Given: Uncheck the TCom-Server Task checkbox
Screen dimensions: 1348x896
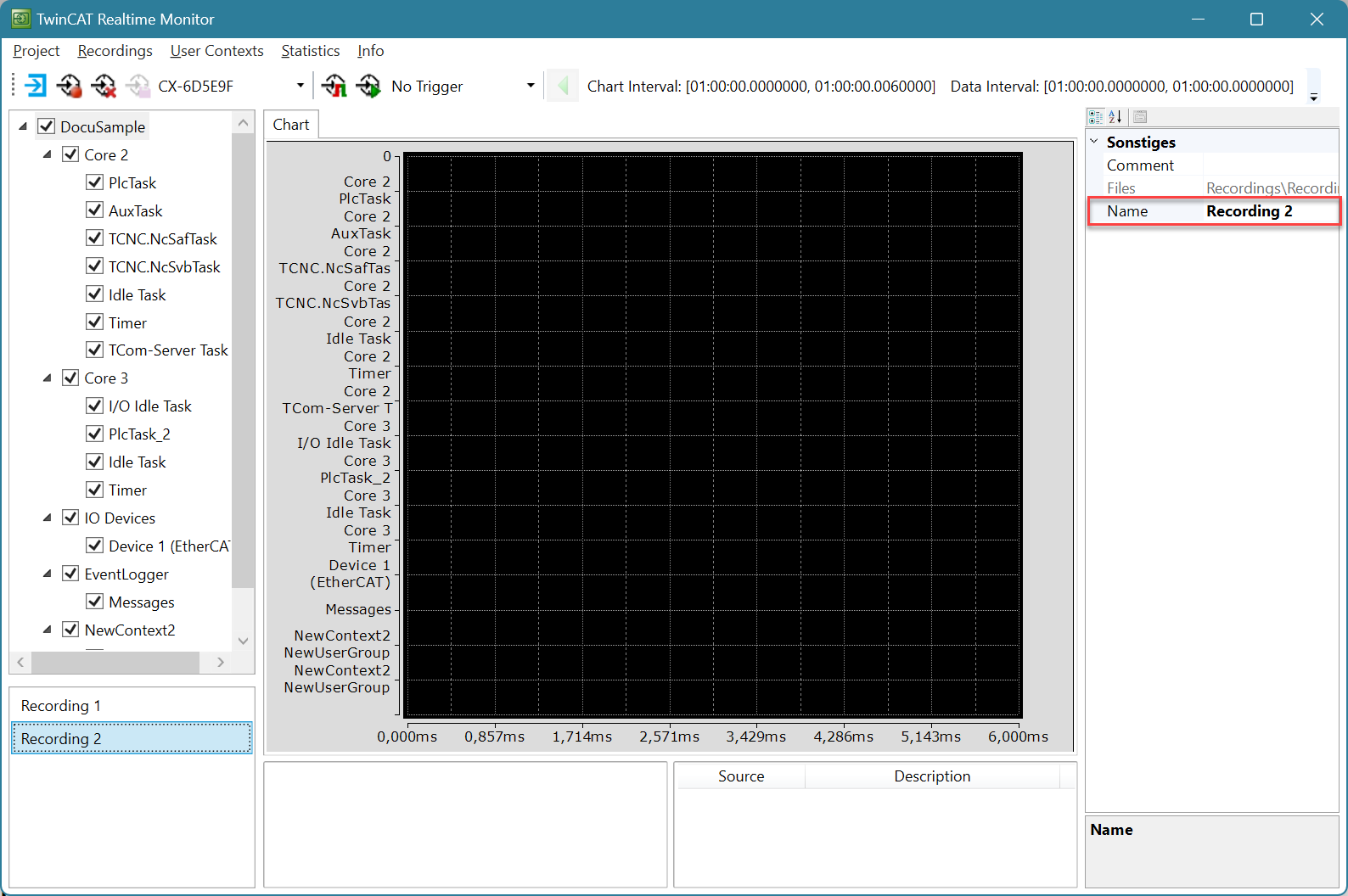Looking at the screenshot, I should coord(95,350).
